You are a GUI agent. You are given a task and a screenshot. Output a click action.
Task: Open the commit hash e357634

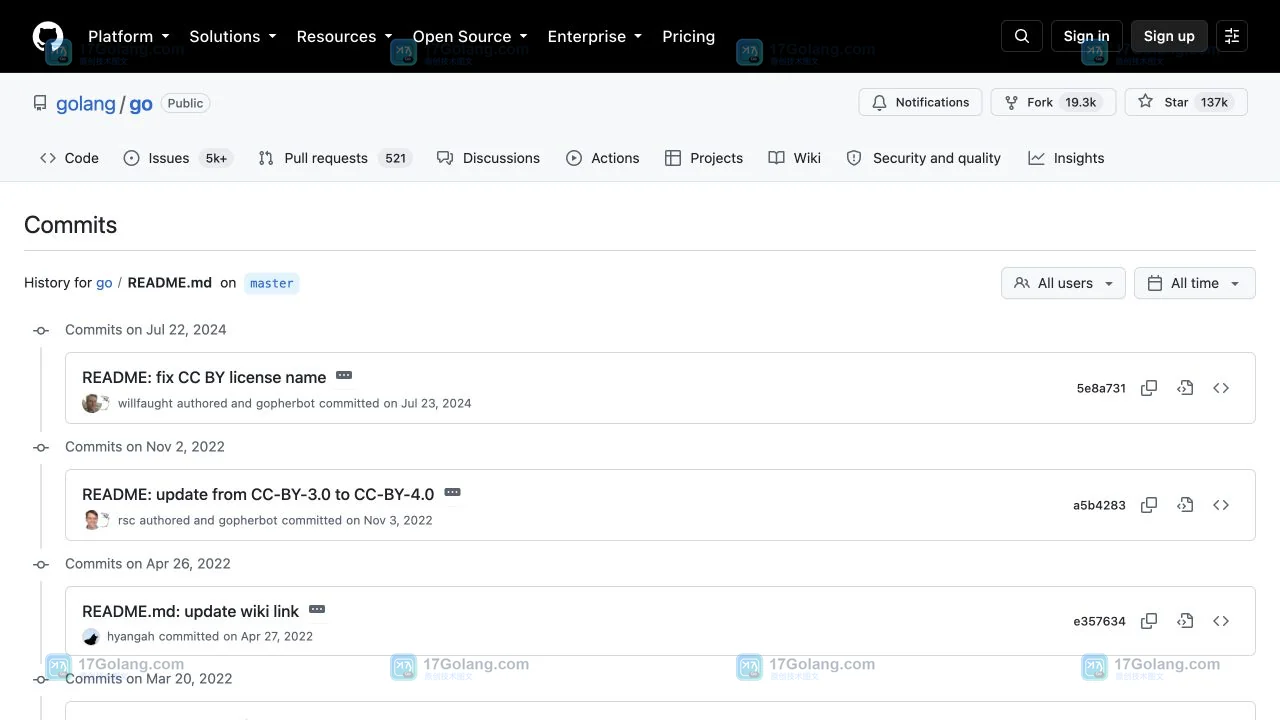[1099, 621]
